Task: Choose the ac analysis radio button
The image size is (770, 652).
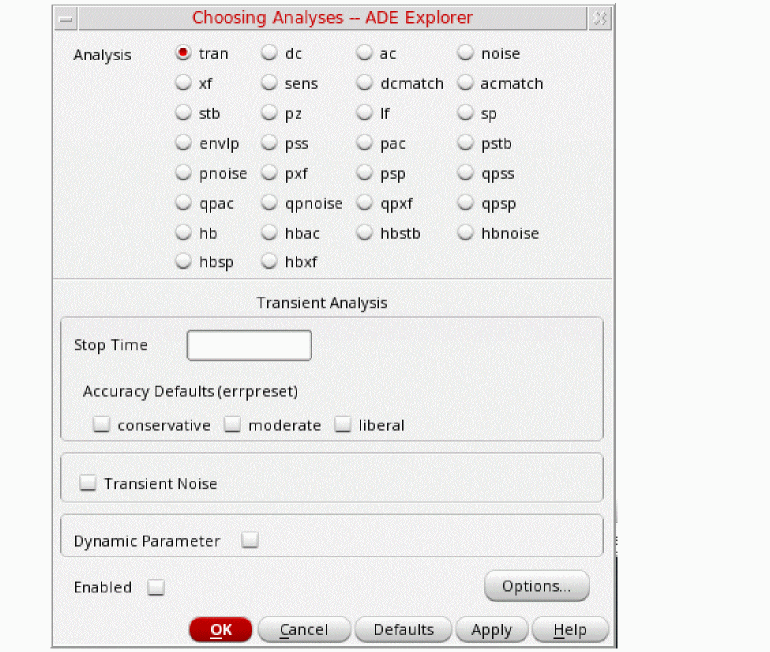Action: (x=364, y=53)
